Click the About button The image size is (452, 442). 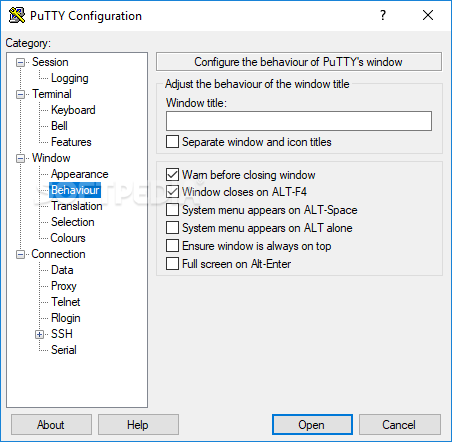click(51, 425)
